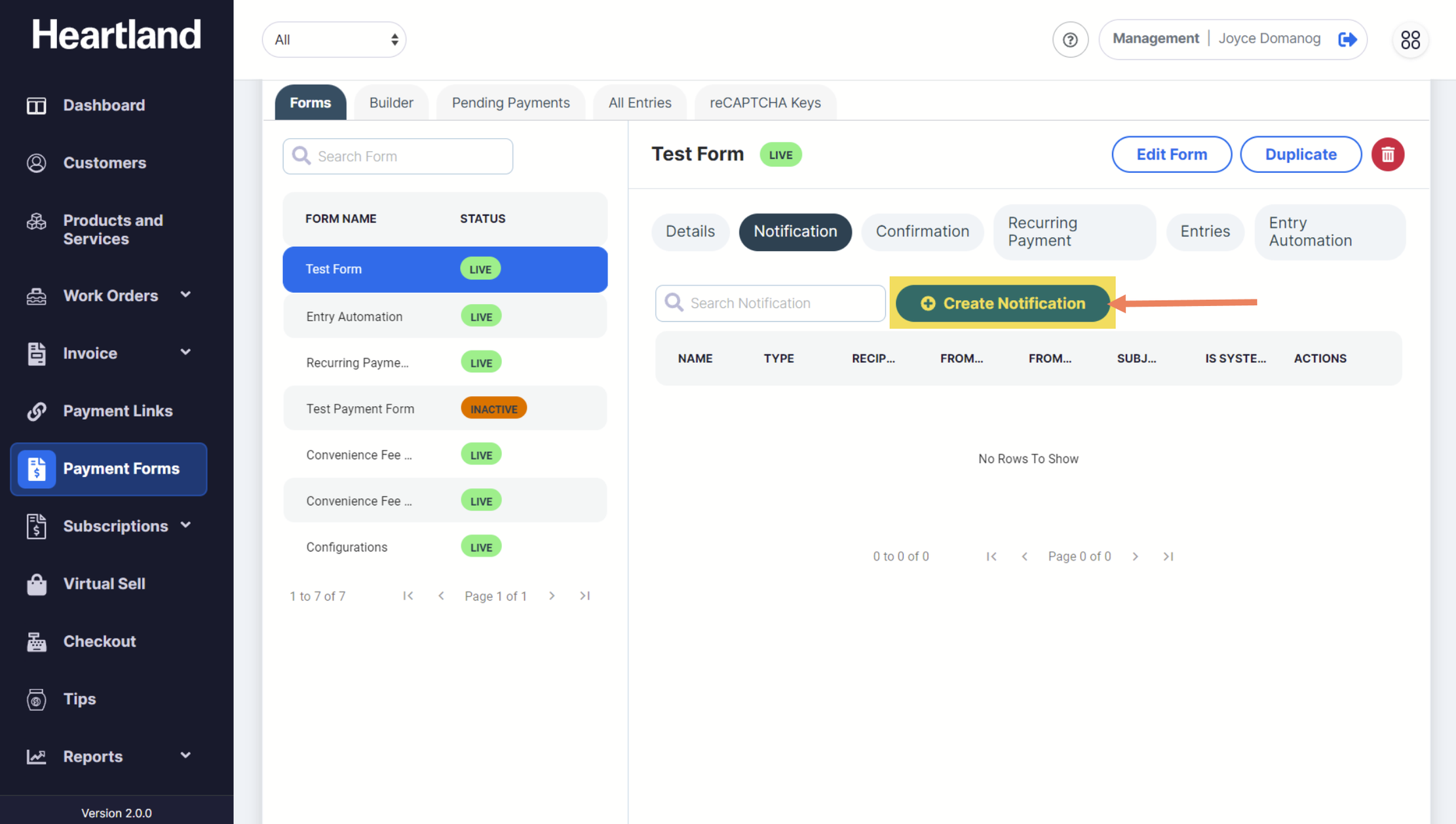Switch to the Pending Payments tab

(510, 103)
